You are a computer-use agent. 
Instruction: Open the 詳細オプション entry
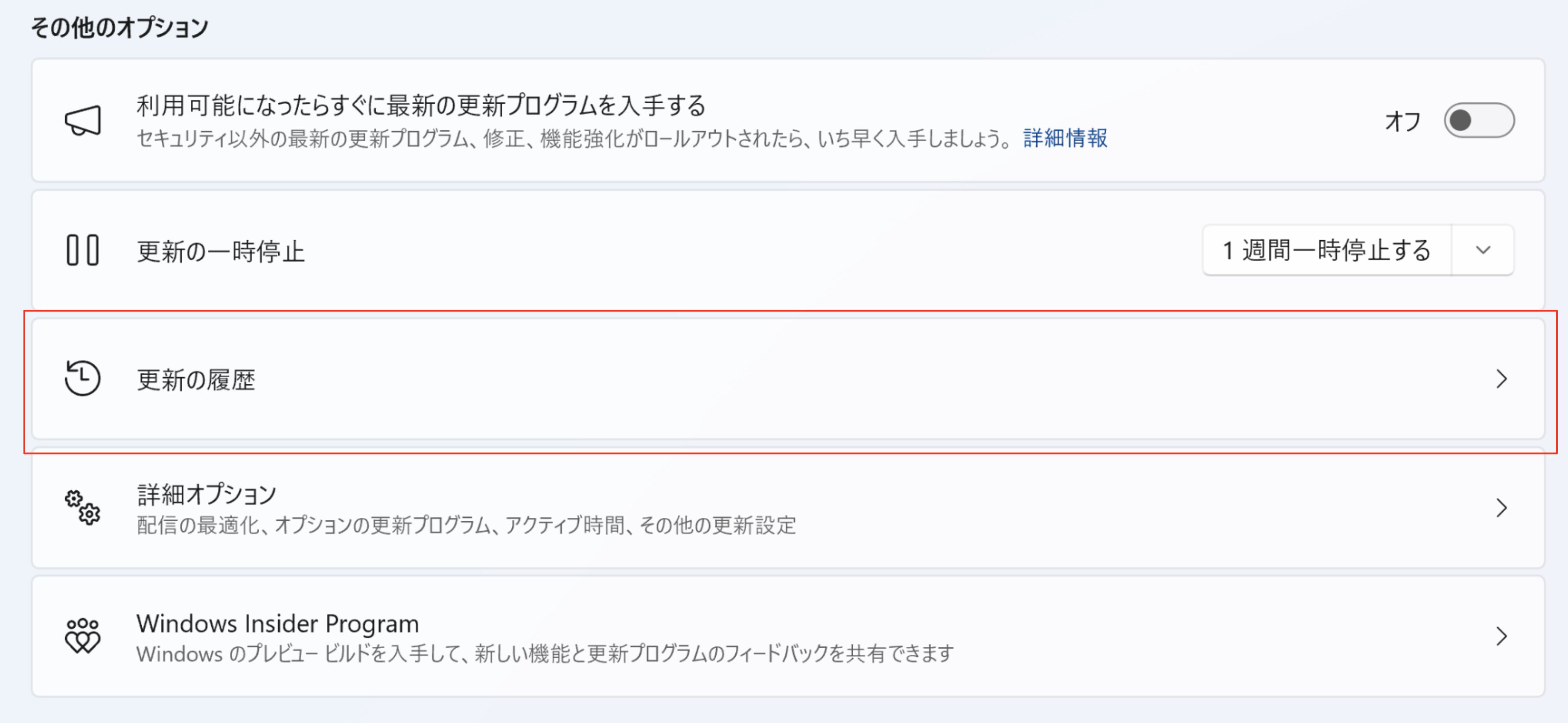click(207, 494)
